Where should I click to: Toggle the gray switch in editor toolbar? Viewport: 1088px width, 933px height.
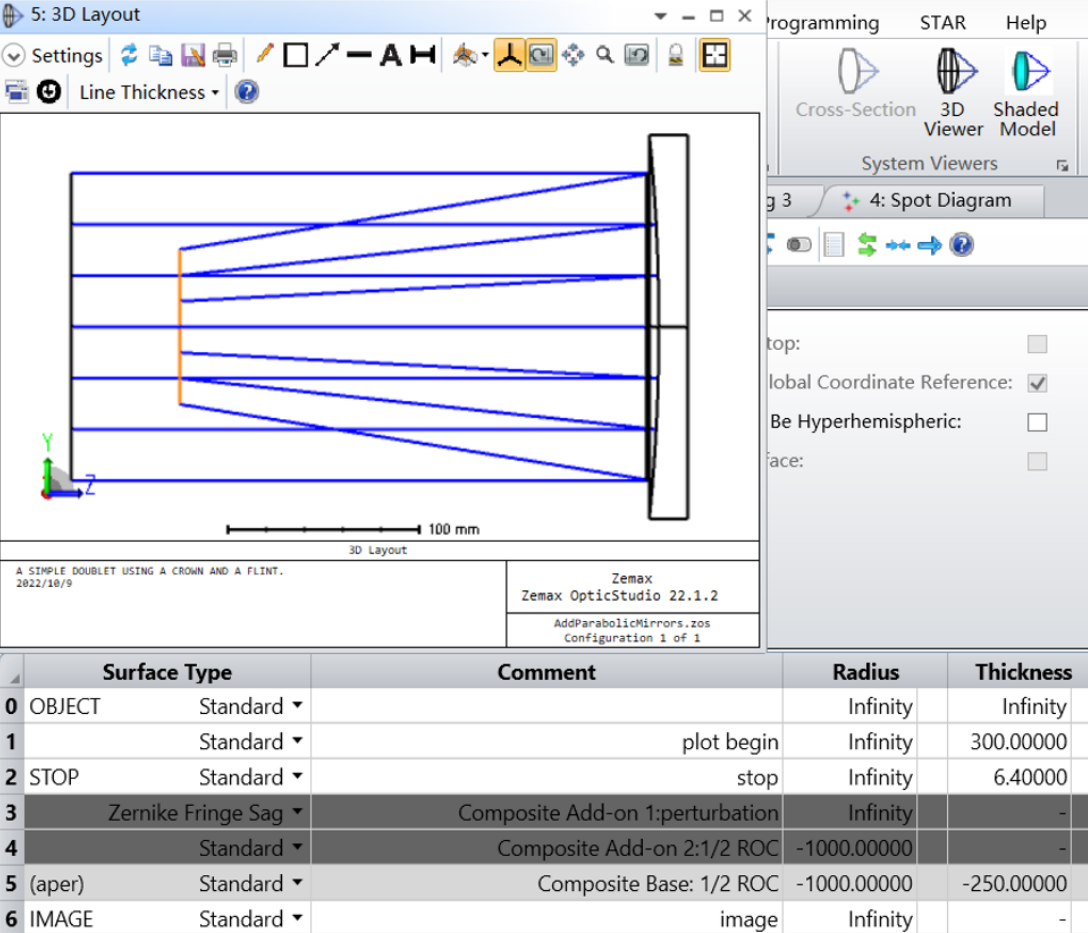coord(799,245)
